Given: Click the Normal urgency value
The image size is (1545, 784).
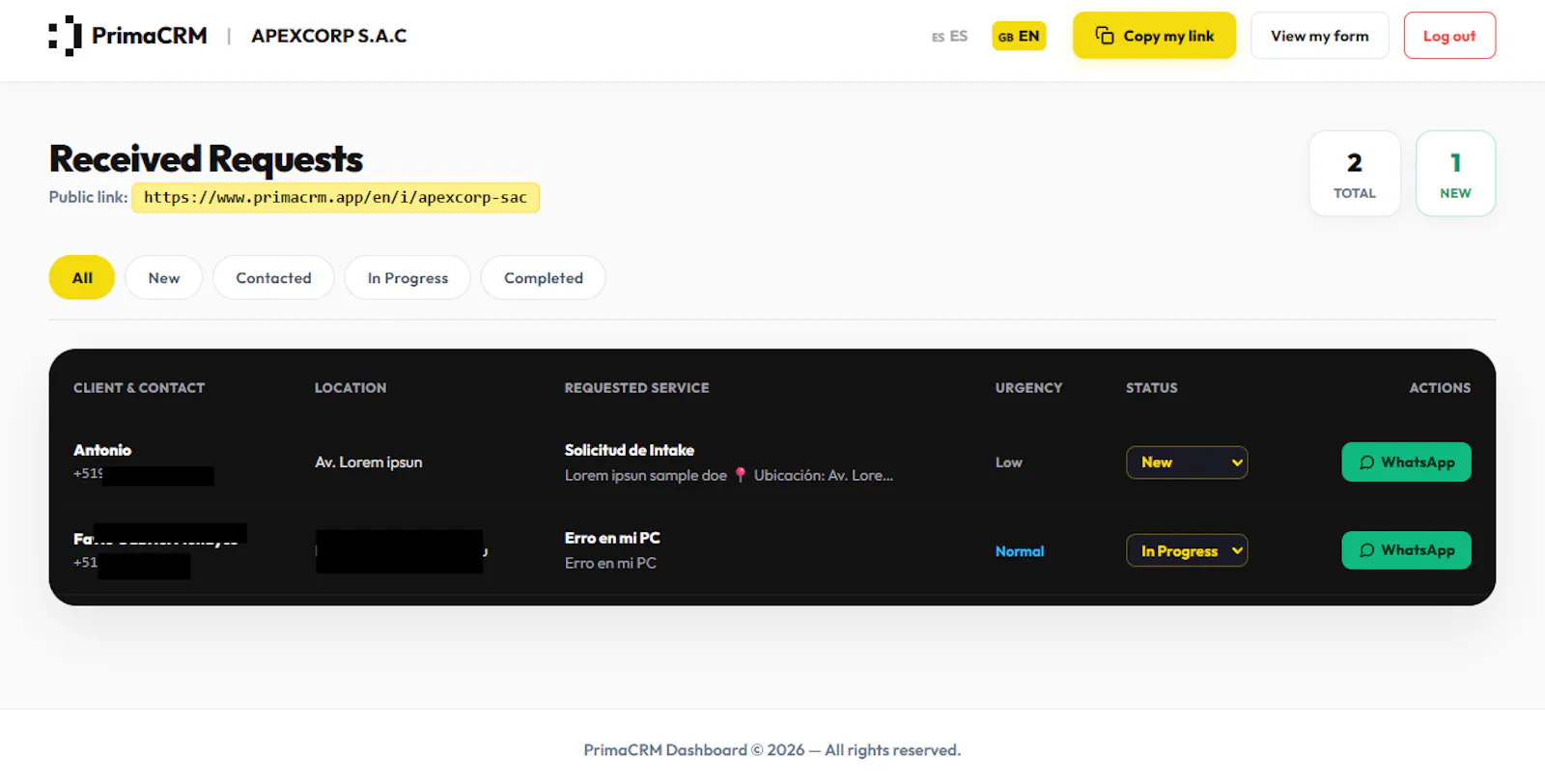Looking at the screenshot, I should tap(1020, 551).
